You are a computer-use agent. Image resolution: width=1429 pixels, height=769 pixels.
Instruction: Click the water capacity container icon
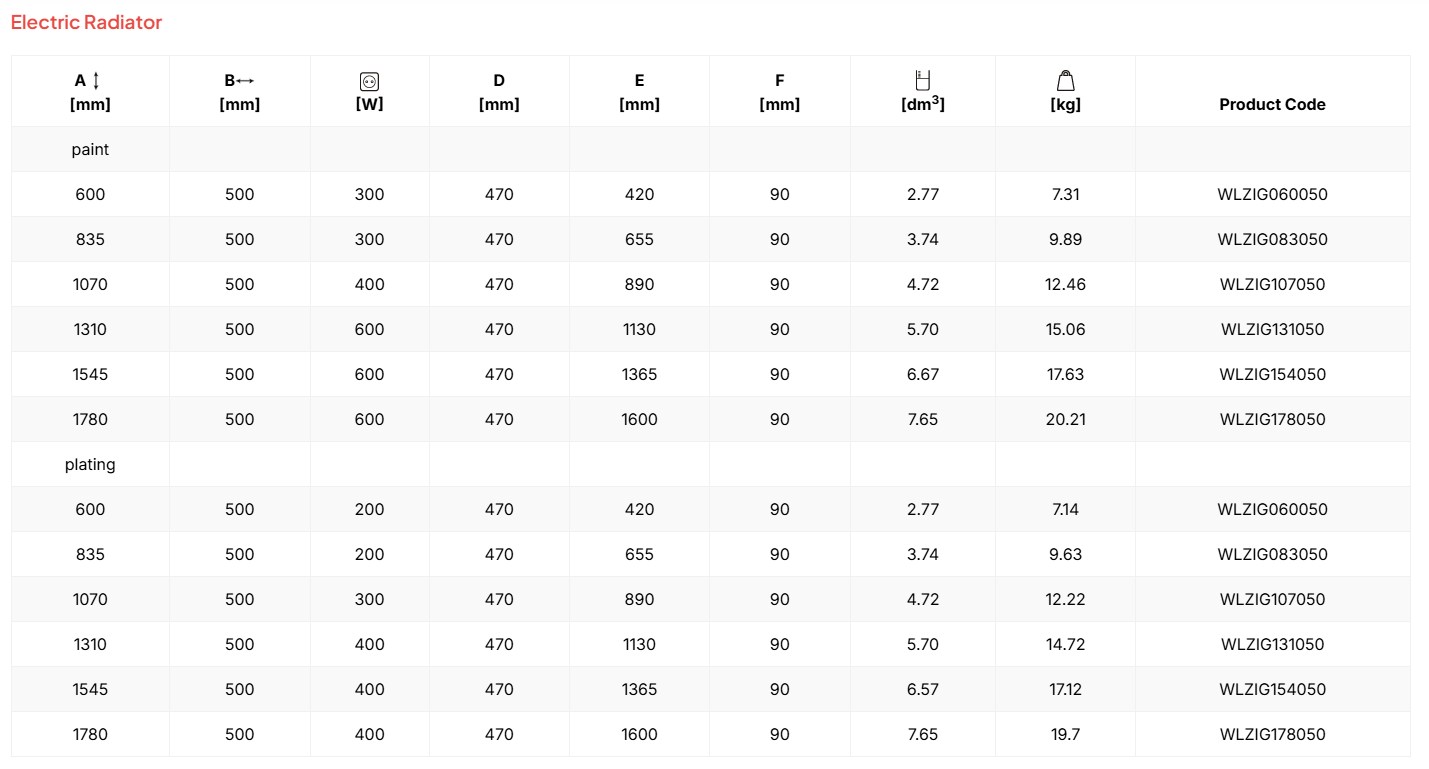click(923, 81)
